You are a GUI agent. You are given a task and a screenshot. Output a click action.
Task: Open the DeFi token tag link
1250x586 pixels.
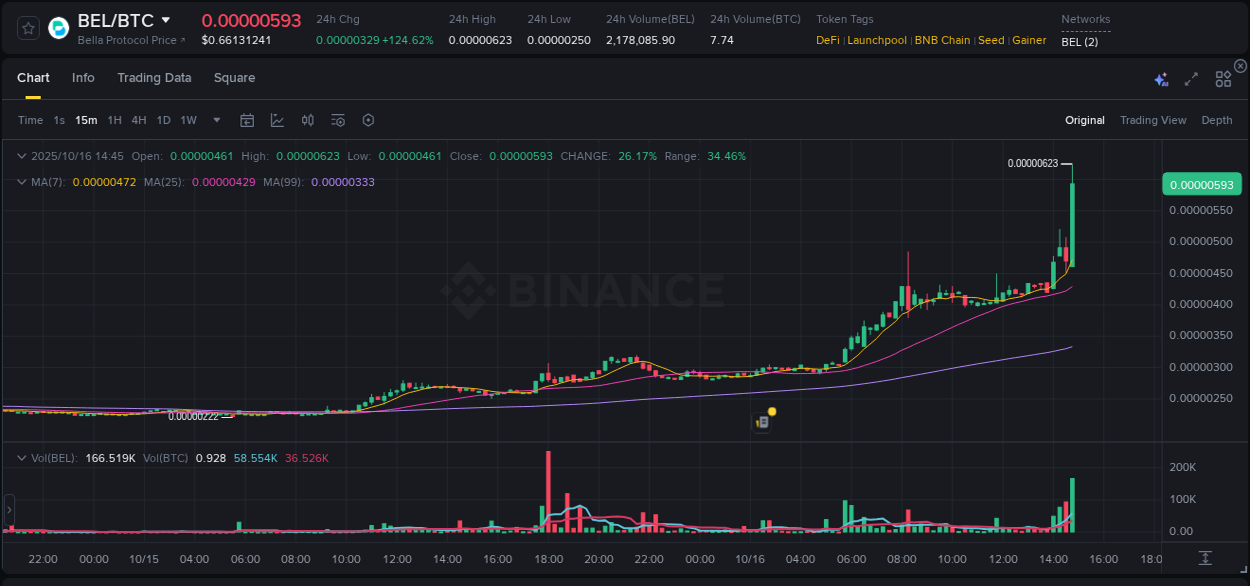point(827,40)
